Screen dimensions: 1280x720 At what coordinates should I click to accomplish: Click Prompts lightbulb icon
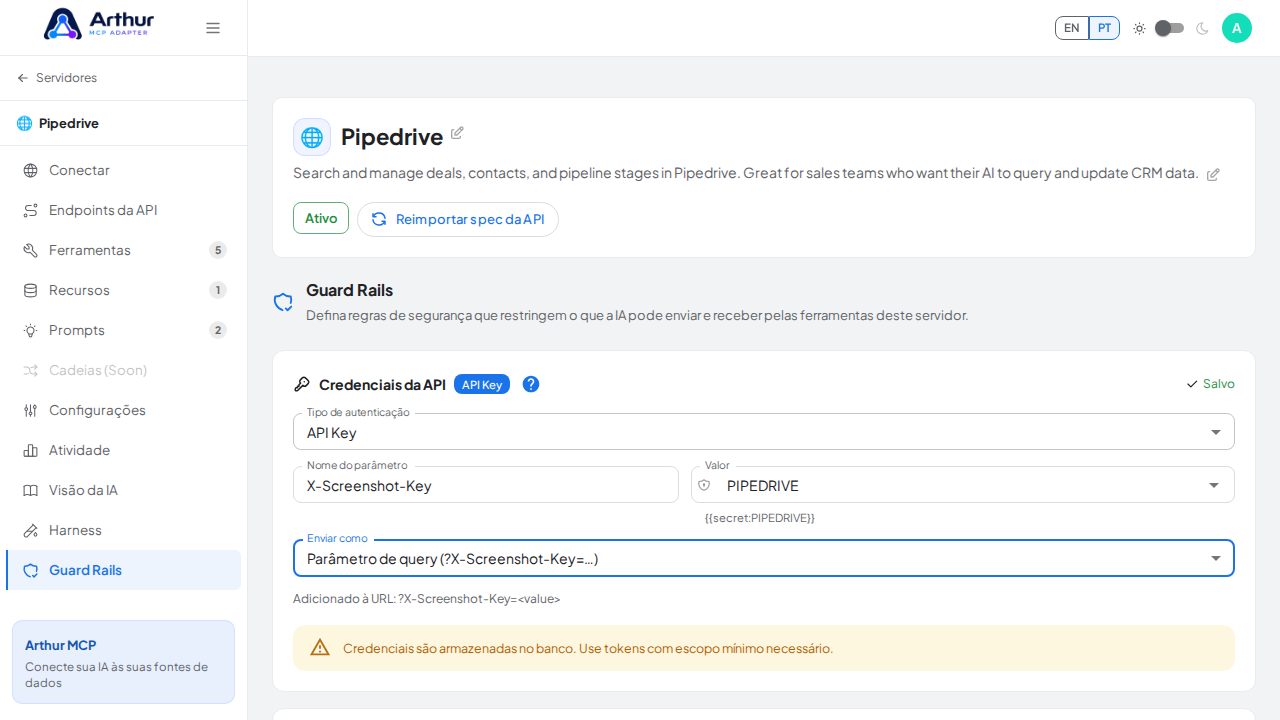tap(31, 330)
